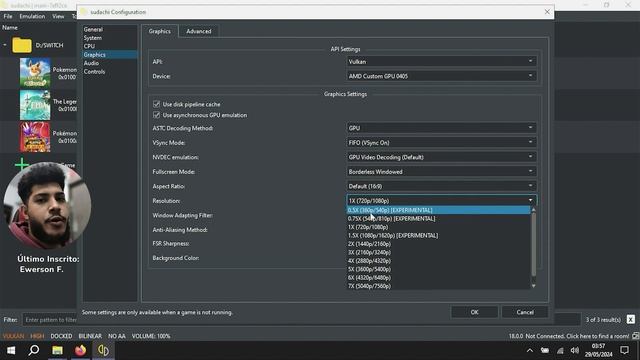Click Not Connected find a room link
Viewport: 640px width, 360px height.
click(577, 336)
